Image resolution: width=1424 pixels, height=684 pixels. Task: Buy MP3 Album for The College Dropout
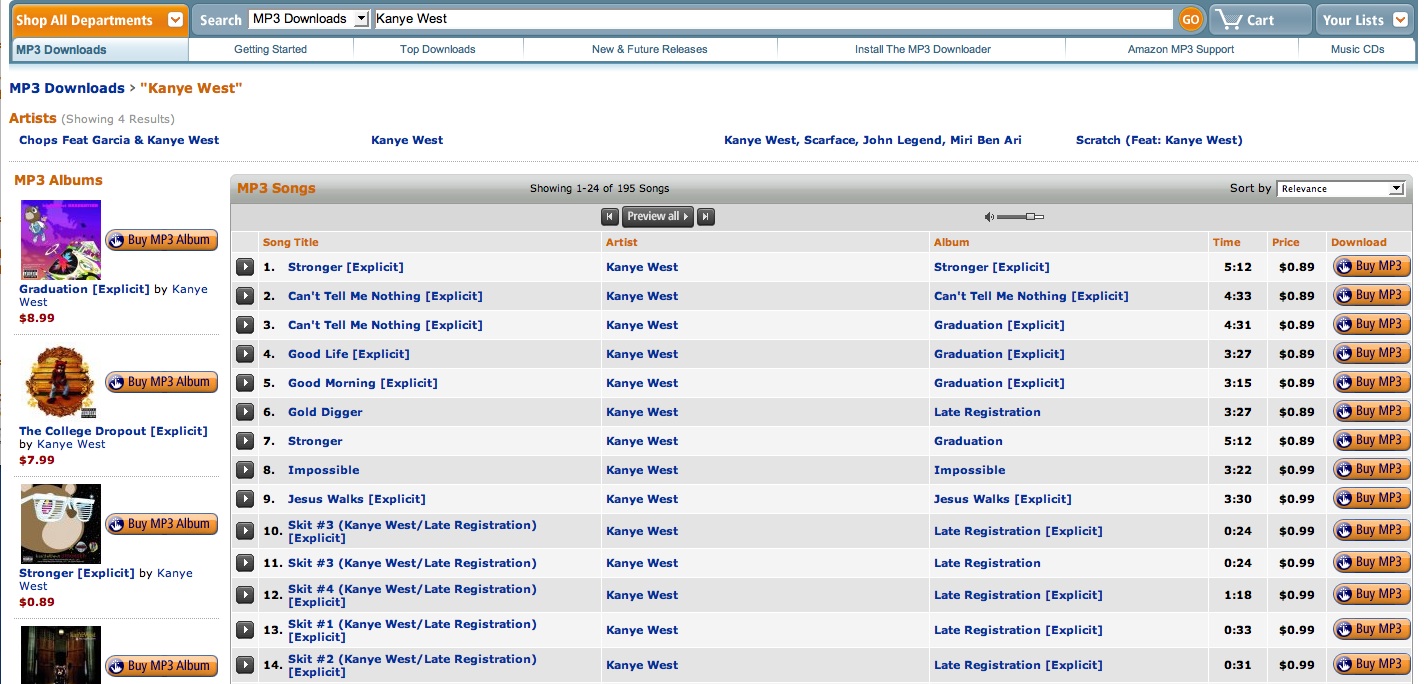coord(161,382)
